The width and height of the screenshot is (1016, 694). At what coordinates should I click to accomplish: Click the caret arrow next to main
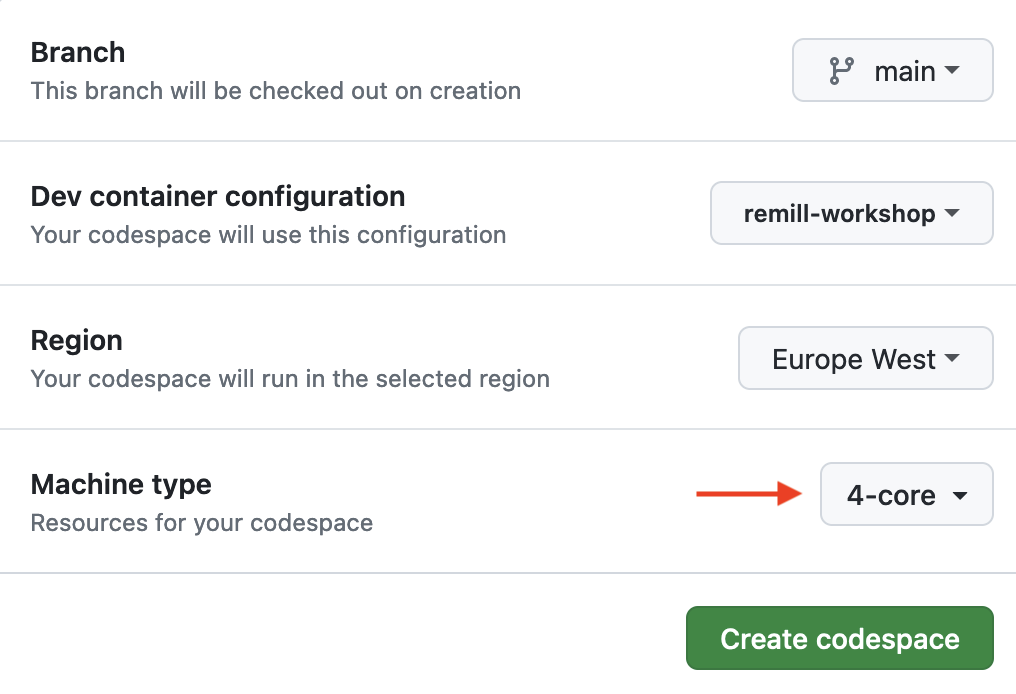tap(952, 71)
